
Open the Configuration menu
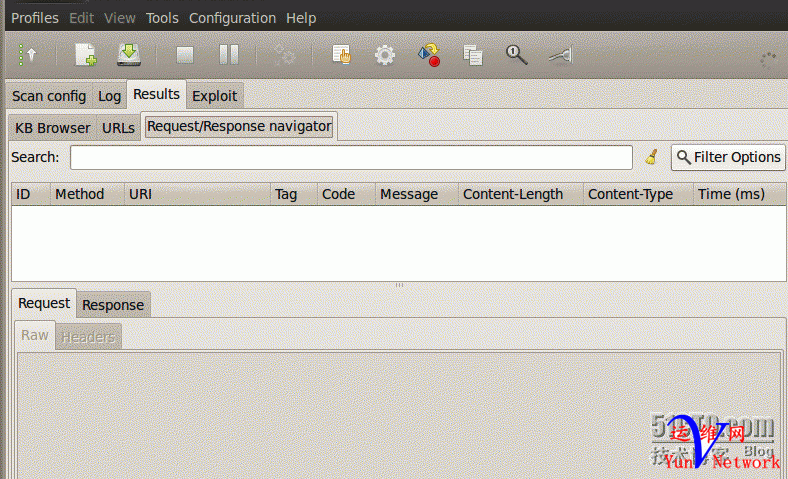(232, 18)
